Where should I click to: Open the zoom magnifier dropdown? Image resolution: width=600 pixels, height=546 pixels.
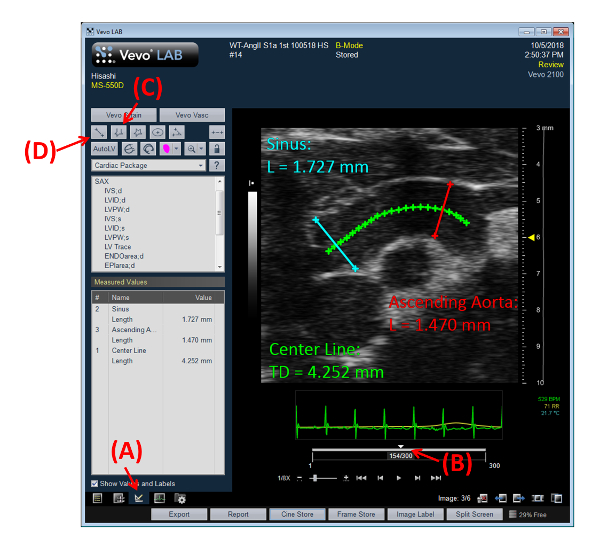click(x=201, y=148)
